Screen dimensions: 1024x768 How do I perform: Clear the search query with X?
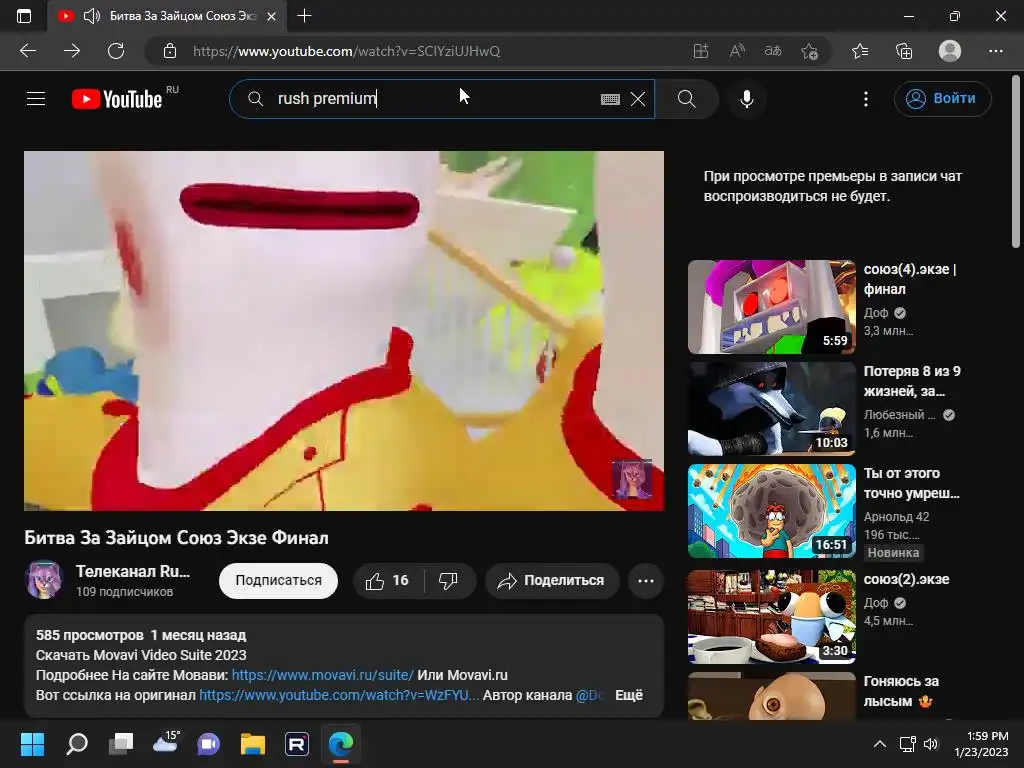point(638,99)
